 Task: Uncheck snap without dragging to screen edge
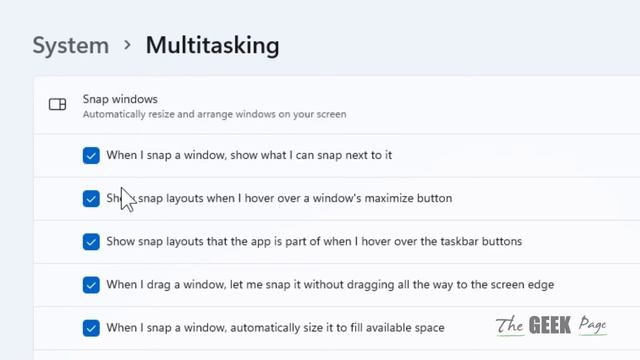pos(91,285)
